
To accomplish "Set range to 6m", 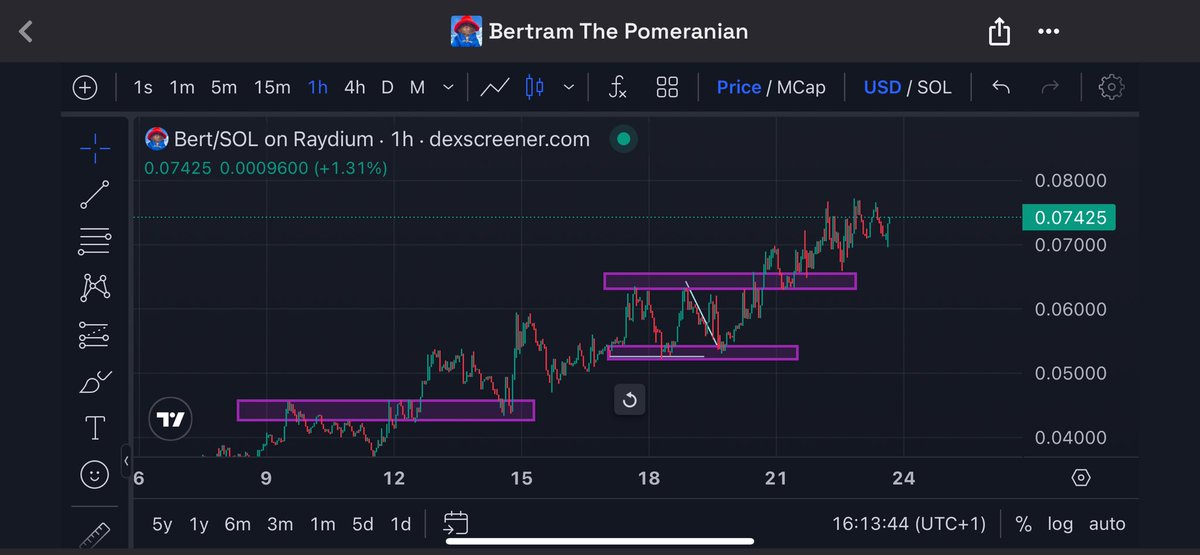I will (x=238, y=524).
